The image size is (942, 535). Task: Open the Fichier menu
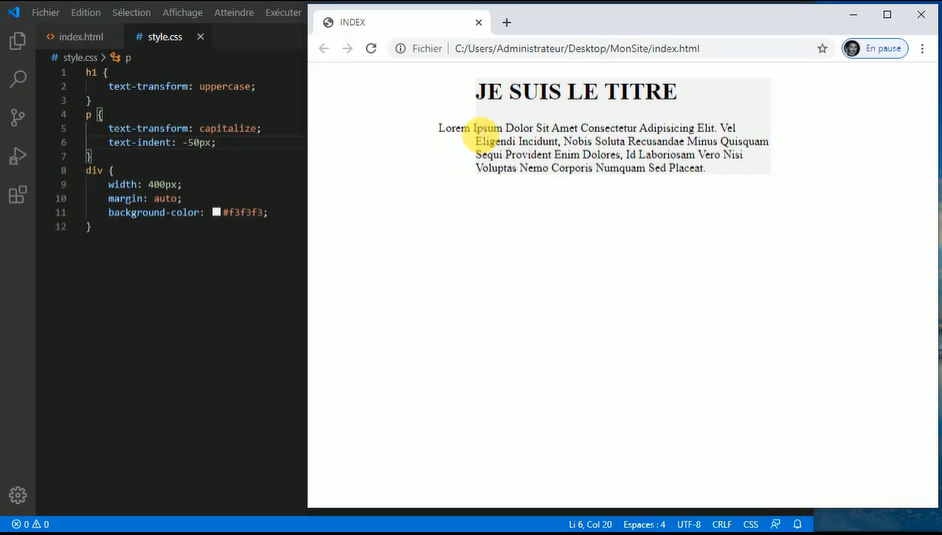(46, 12)
